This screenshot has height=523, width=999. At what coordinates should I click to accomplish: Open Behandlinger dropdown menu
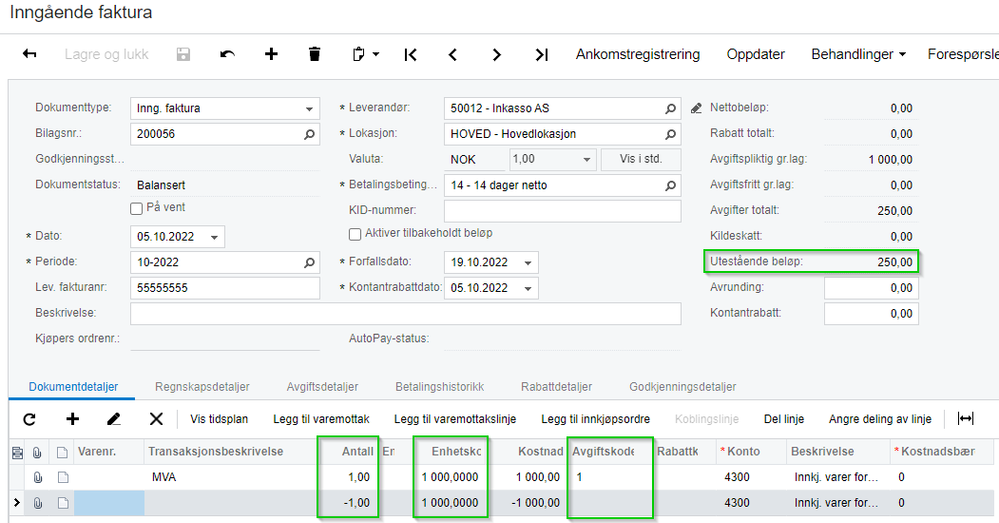[x=858, y=54]
